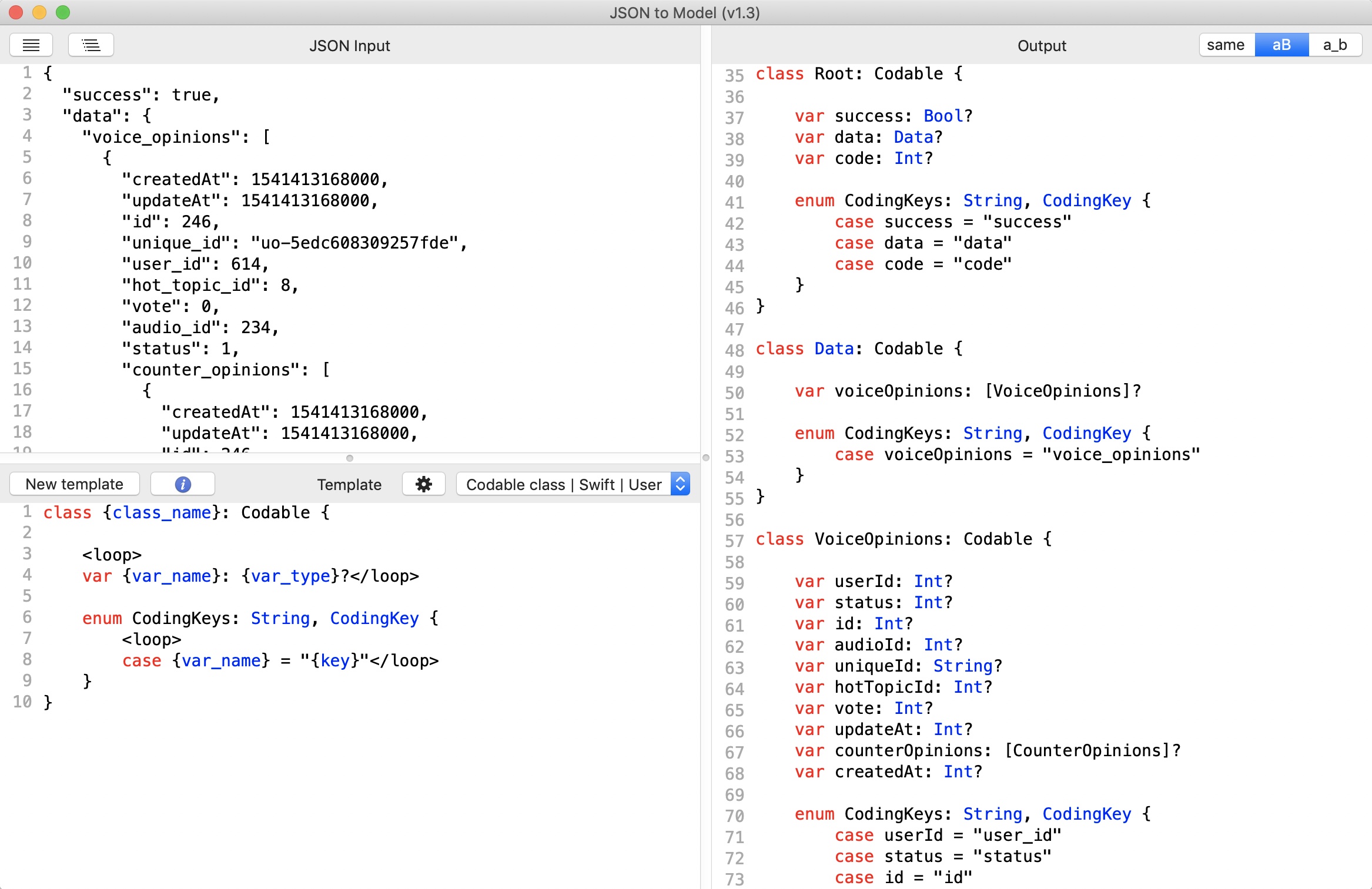Click the prettify indented JSON icon
This screenshot has height=889, width=1372.
pyautogui.click(x=91, y=45)
